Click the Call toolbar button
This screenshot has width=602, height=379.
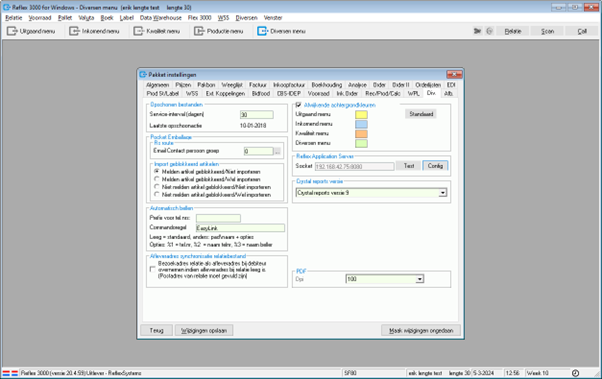tap(582, 31)
